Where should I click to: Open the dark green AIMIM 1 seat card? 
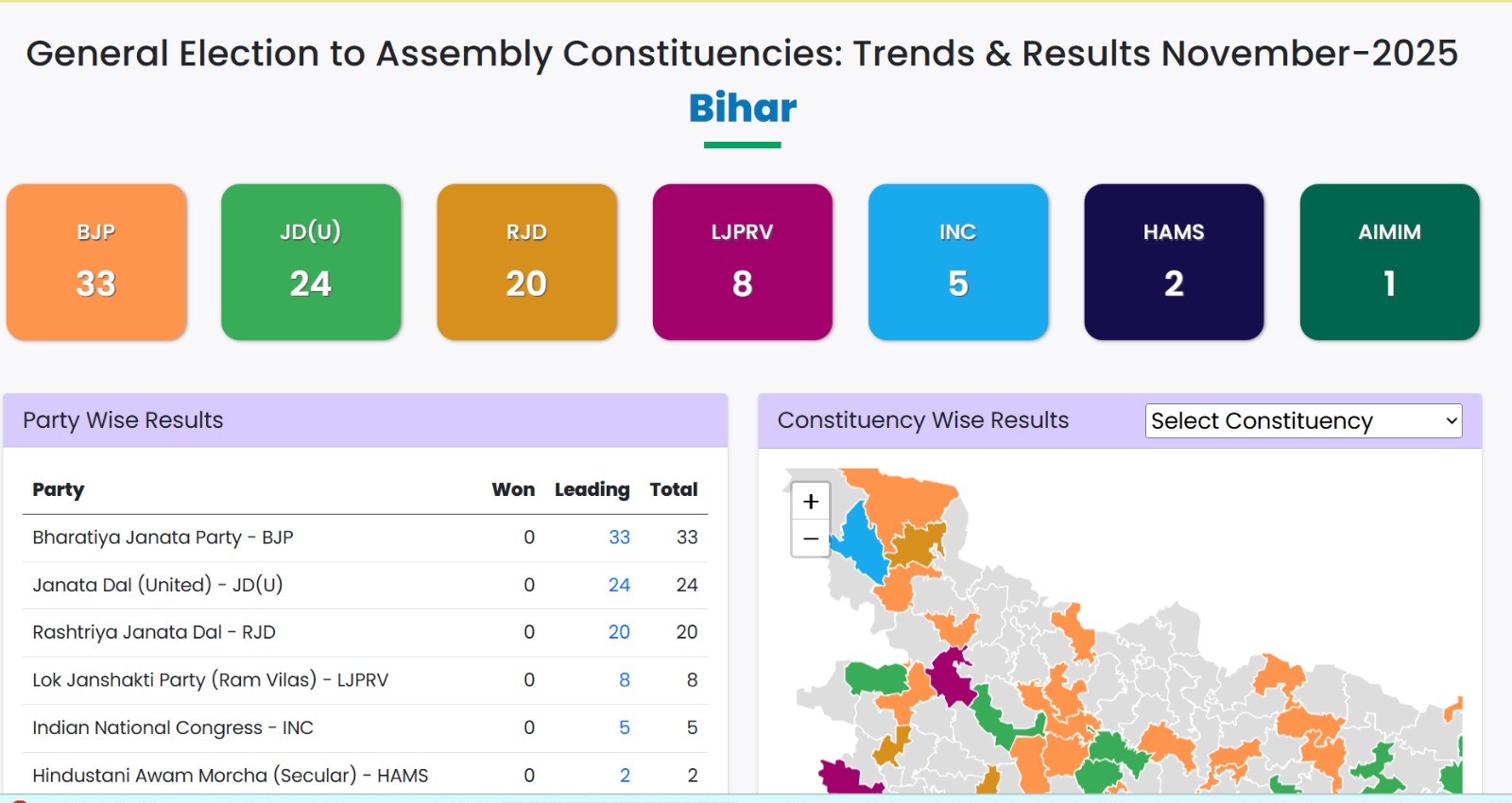[1389, 262]
